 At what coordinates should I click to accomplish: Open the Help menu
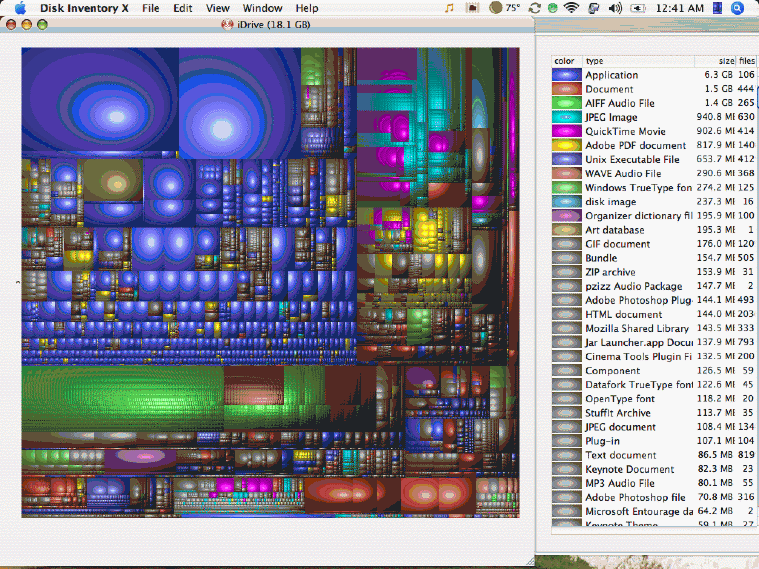307,8
